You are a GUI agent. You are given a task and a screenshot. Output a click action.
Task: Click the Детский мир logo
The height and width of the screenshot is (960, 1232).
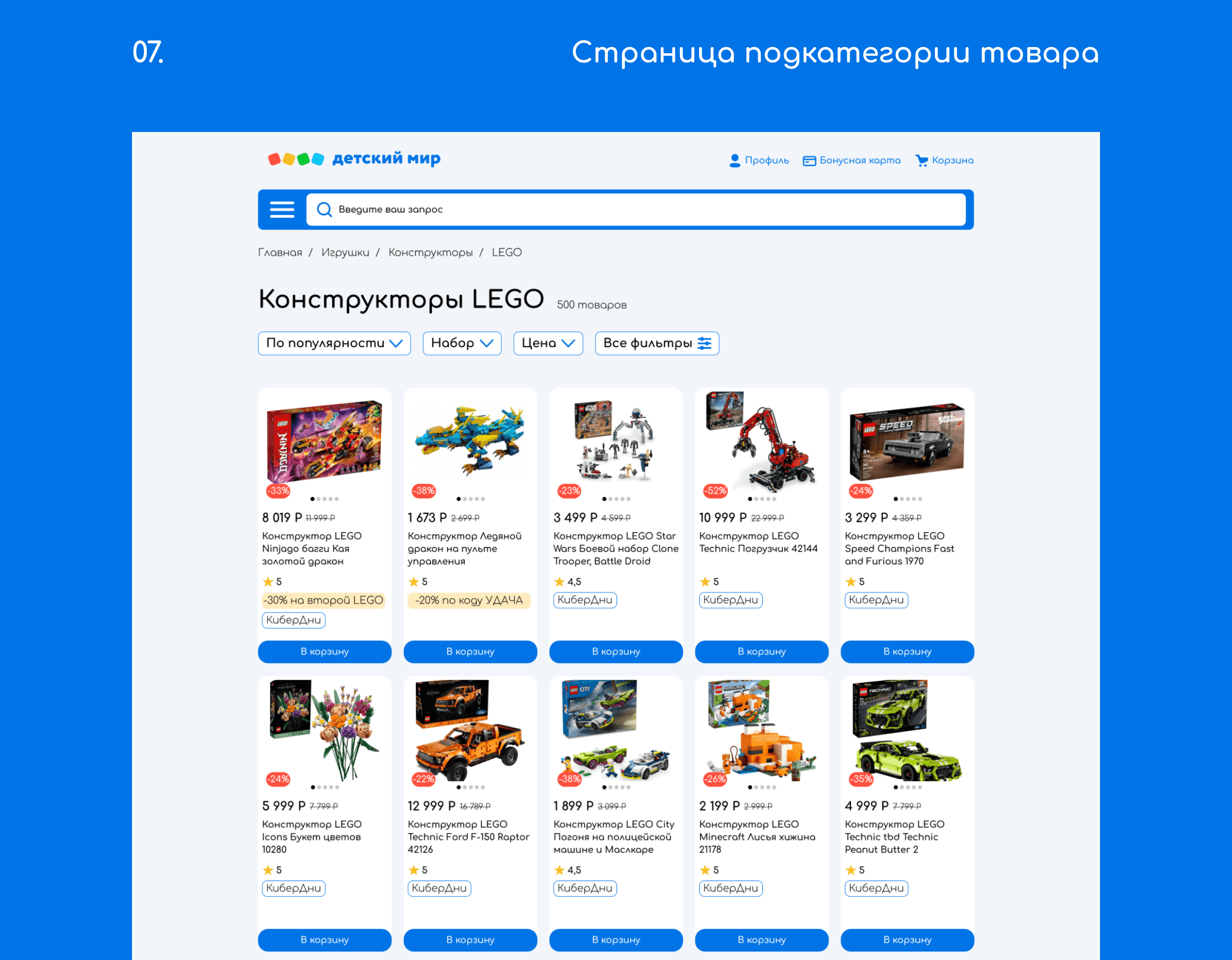tap(354, 159)
